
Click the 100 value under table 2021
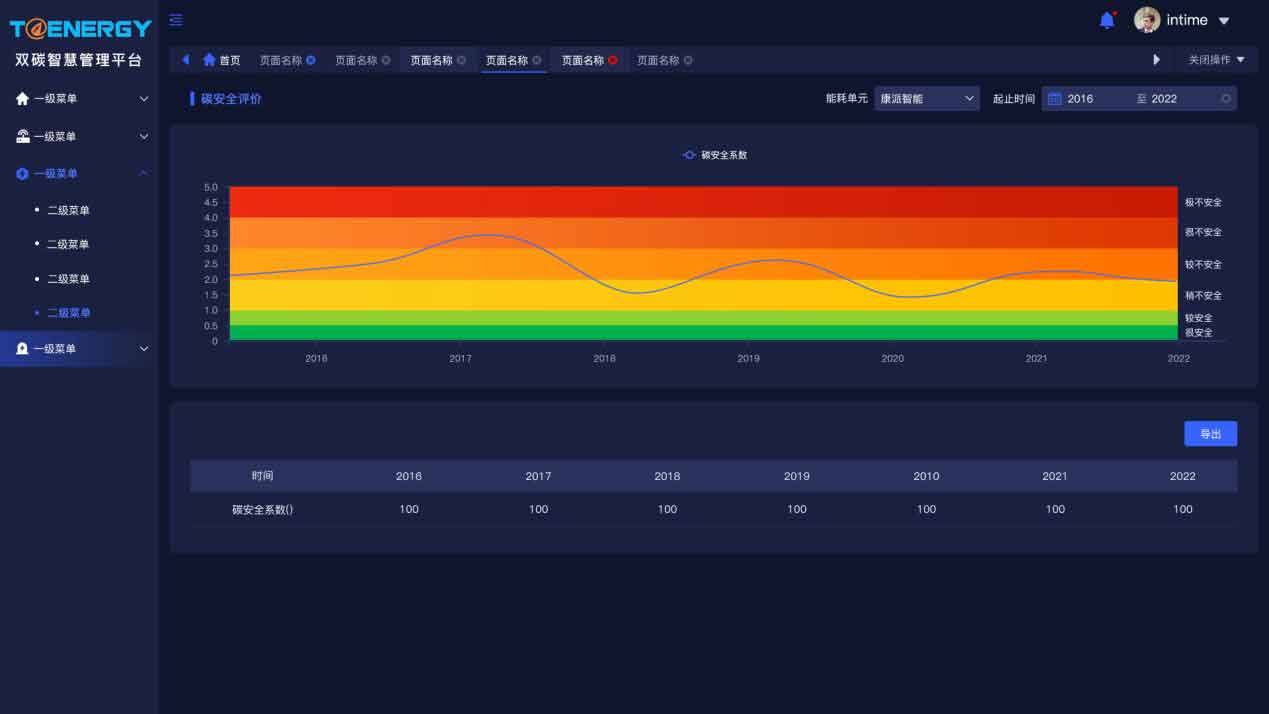(1055, 509)
